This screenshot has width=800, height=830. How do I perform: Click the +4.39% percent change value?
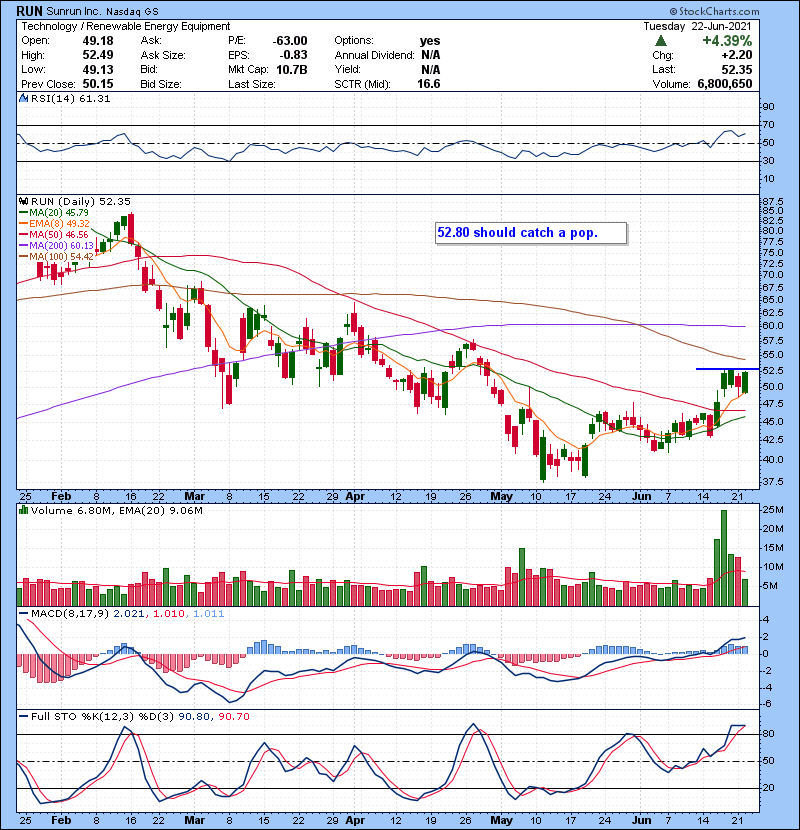pyautogui.click(x=727, y=41)
